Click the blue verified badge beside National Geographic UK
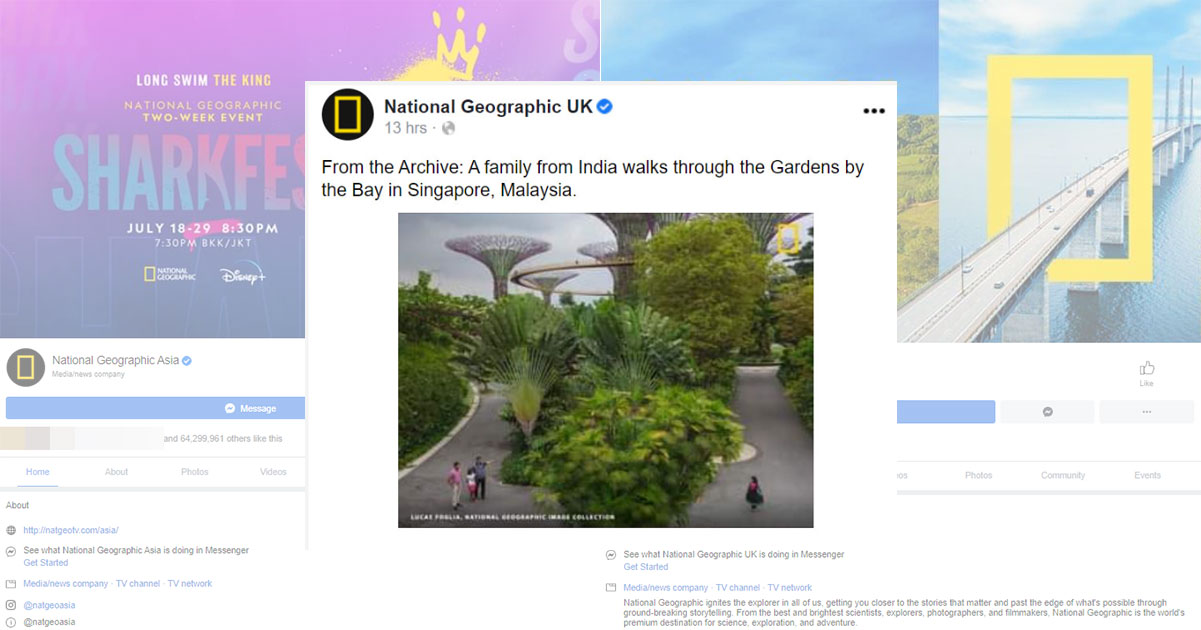 605,107
